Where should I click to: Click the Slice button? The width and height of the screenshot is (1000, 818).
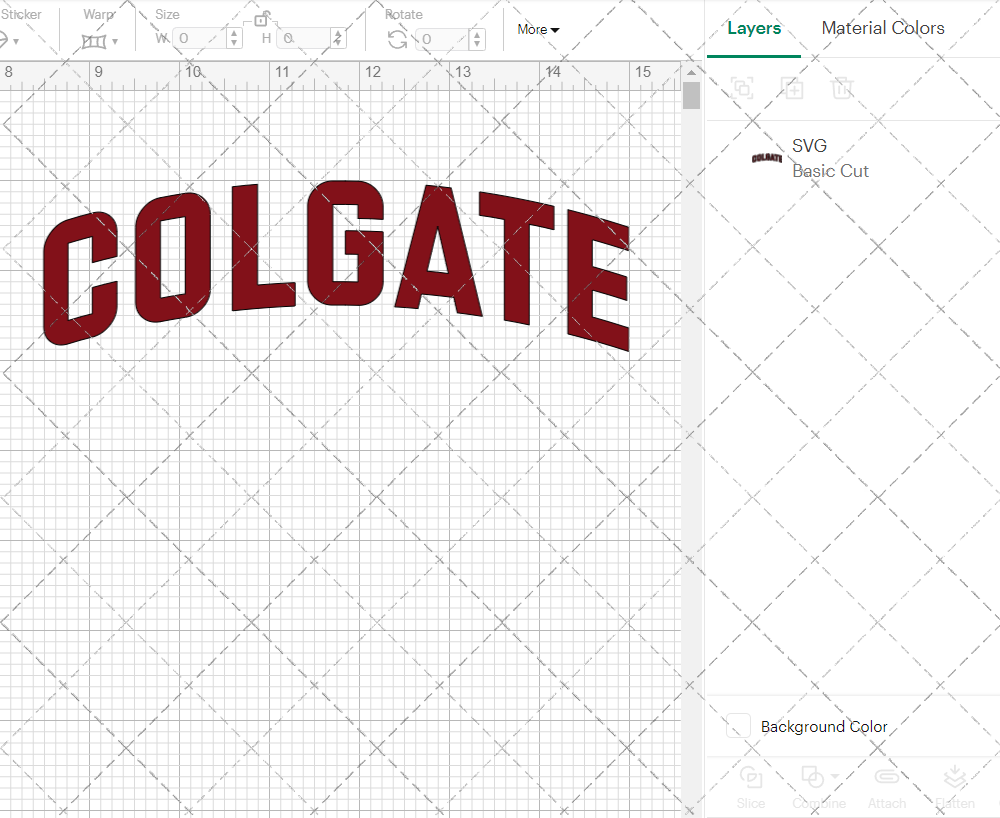pos(751,787)
